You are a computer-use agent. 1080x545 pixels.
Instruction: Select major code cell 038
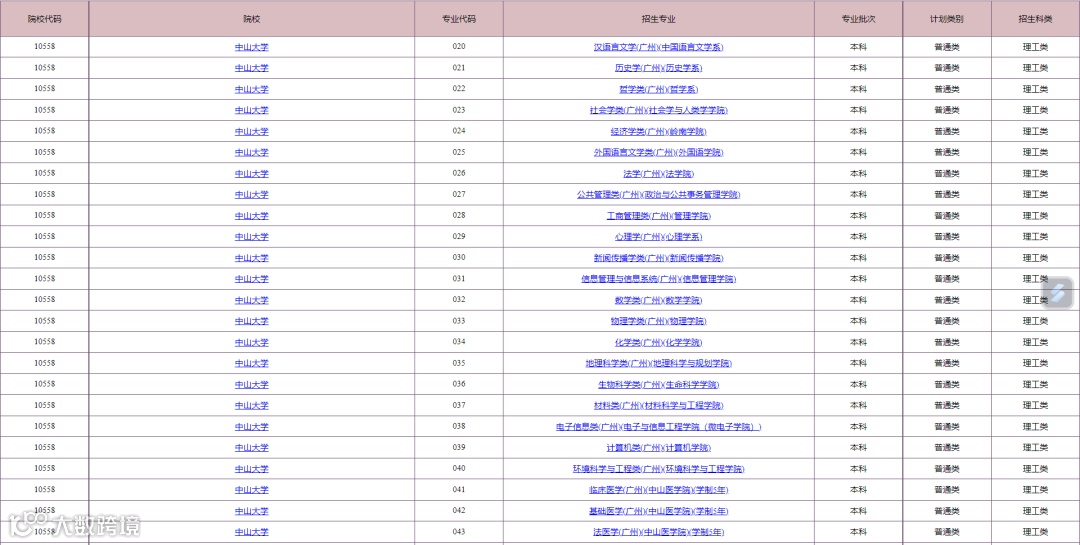click(459, 426)
